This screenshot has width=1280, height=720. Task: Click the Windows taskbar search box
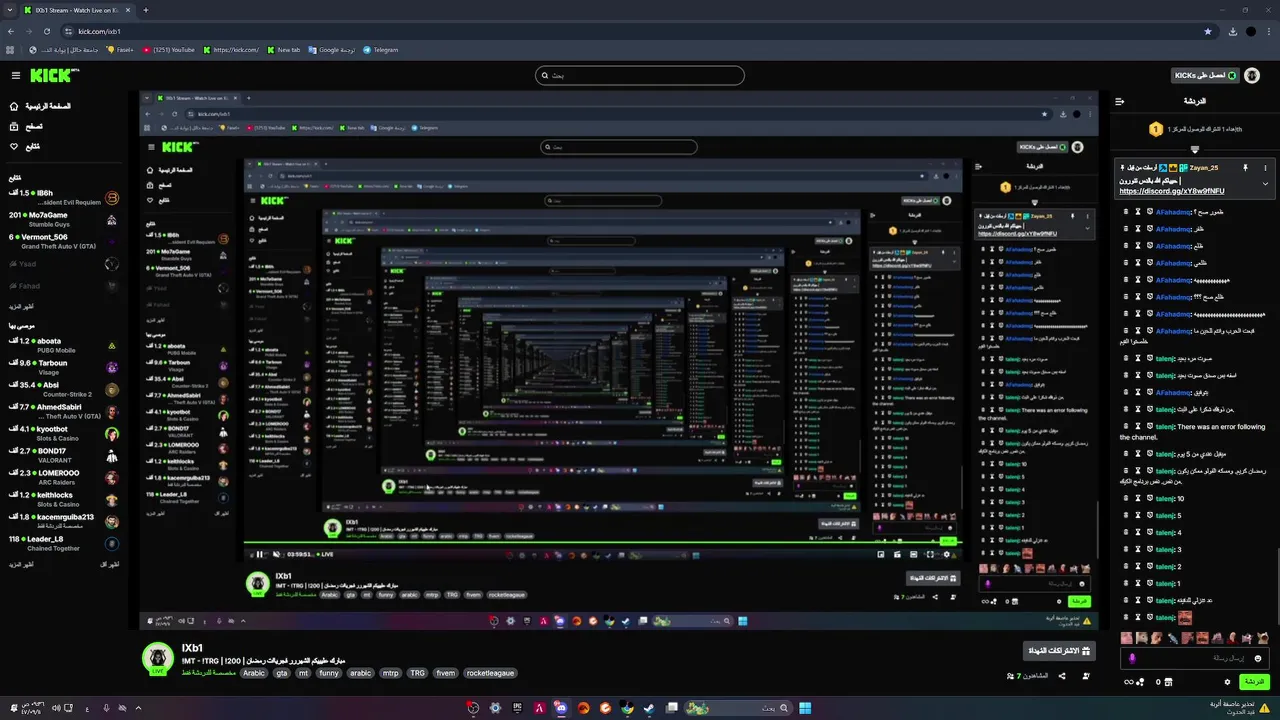[x=738, y=708]
